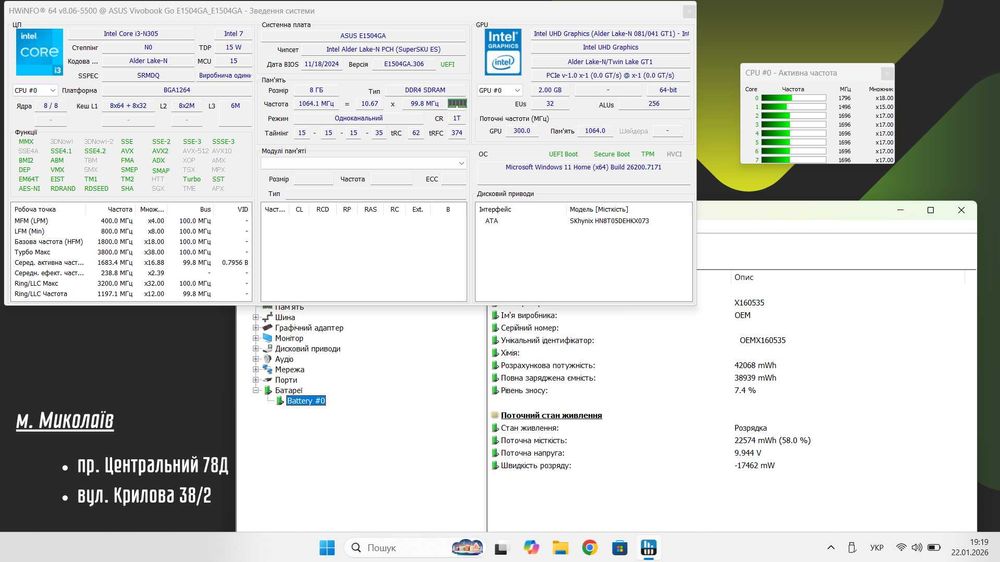Click the Intel Core i3-N305 name field
The image size is (1000, 562).
[x=131, y=34]
